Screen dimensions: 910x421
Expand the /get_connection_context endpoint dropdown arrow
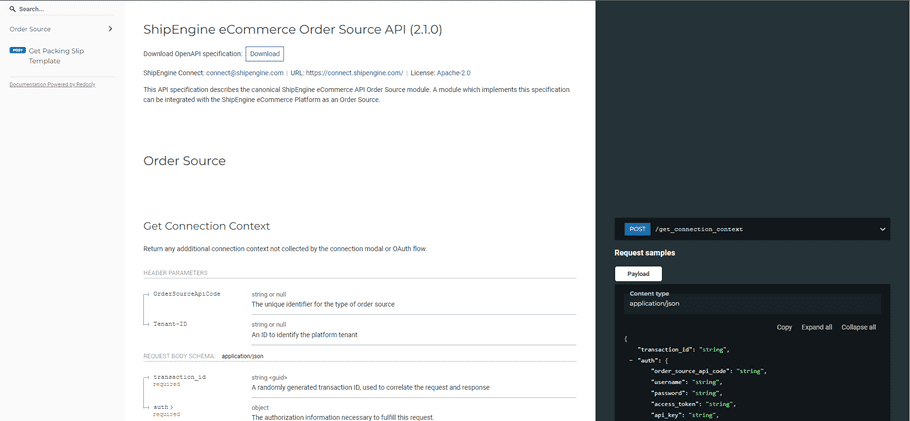coord(882,229)
